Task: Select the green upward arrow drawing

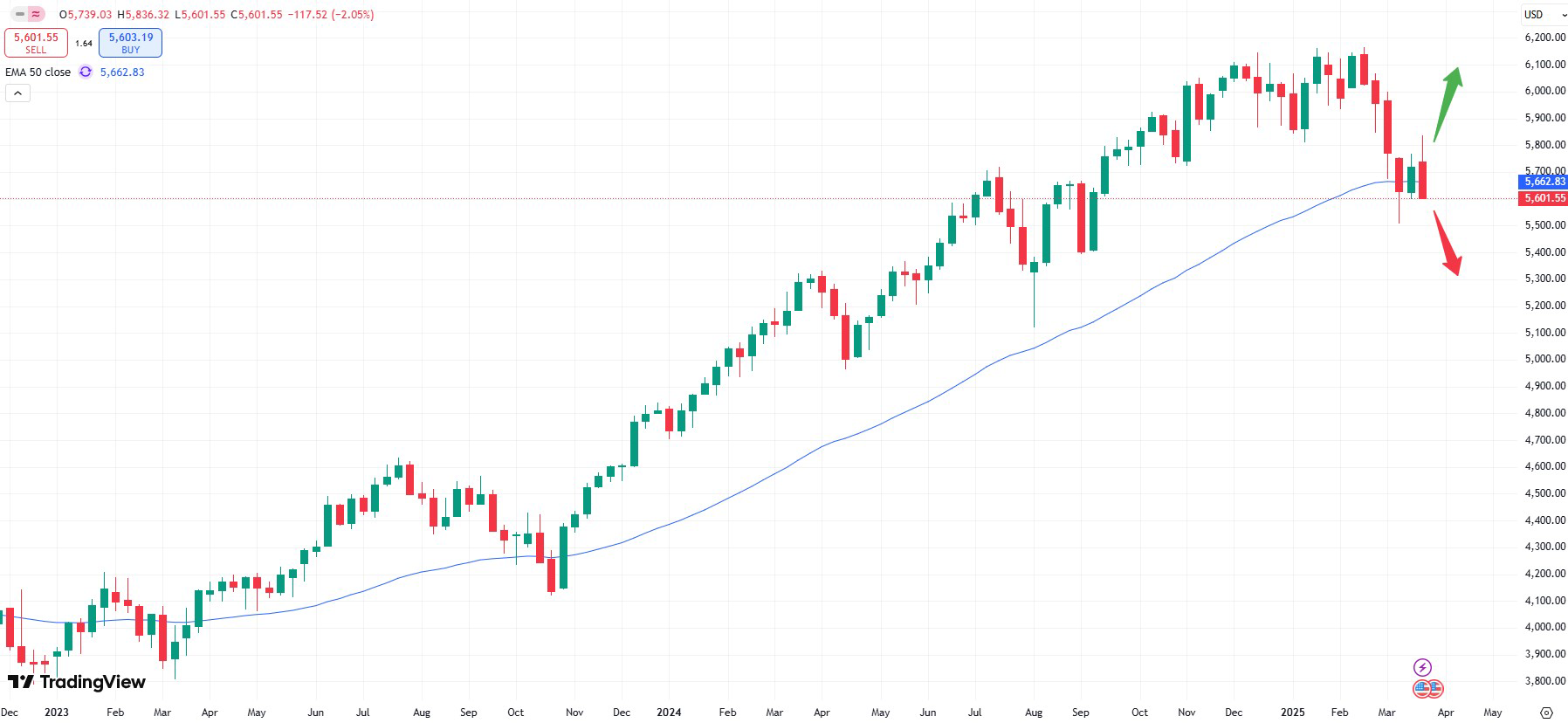Action: tap(1448, 103)
